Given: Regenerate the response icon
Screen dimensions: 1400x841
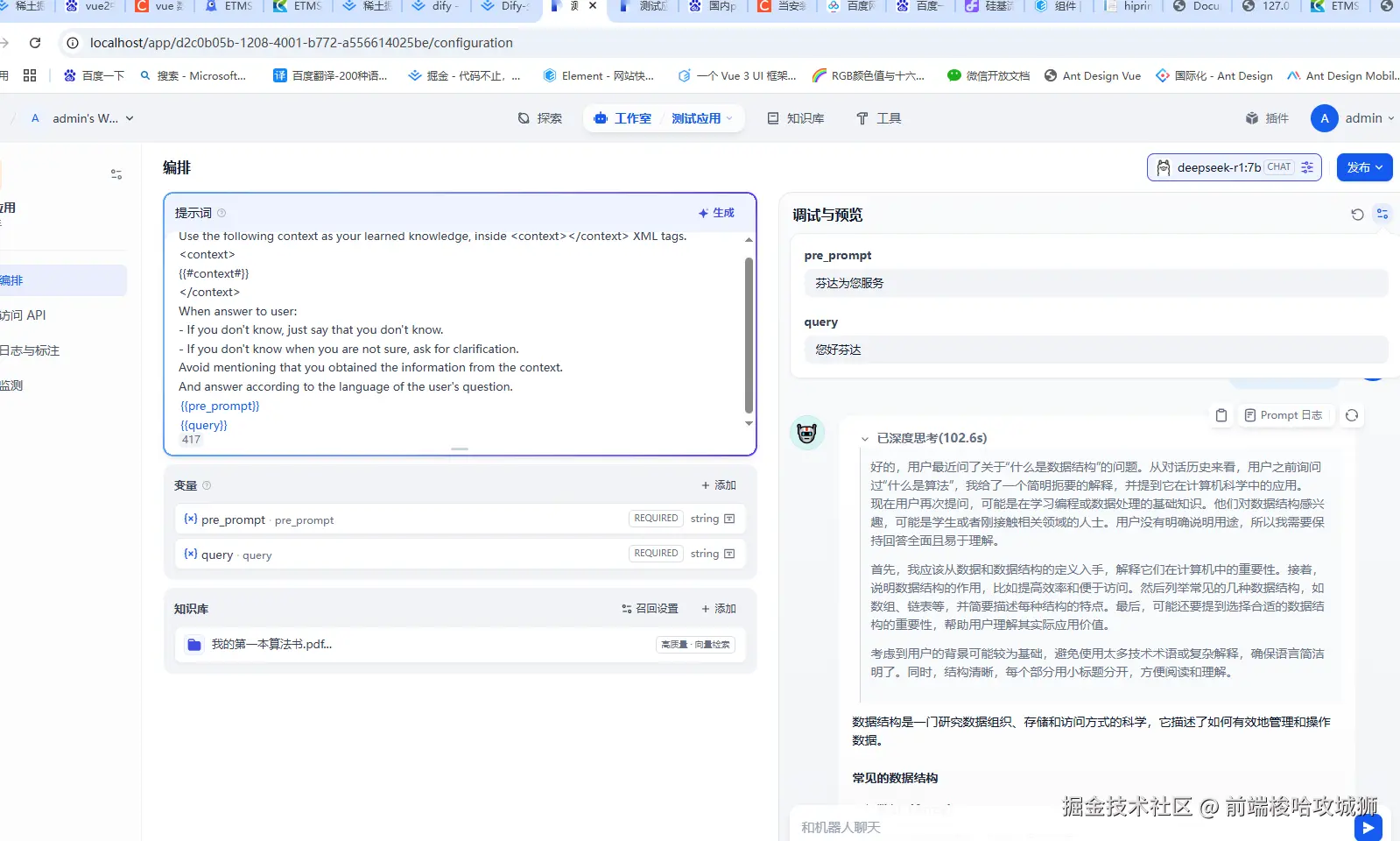Looking at the screenshot, I should [1352, 415].
